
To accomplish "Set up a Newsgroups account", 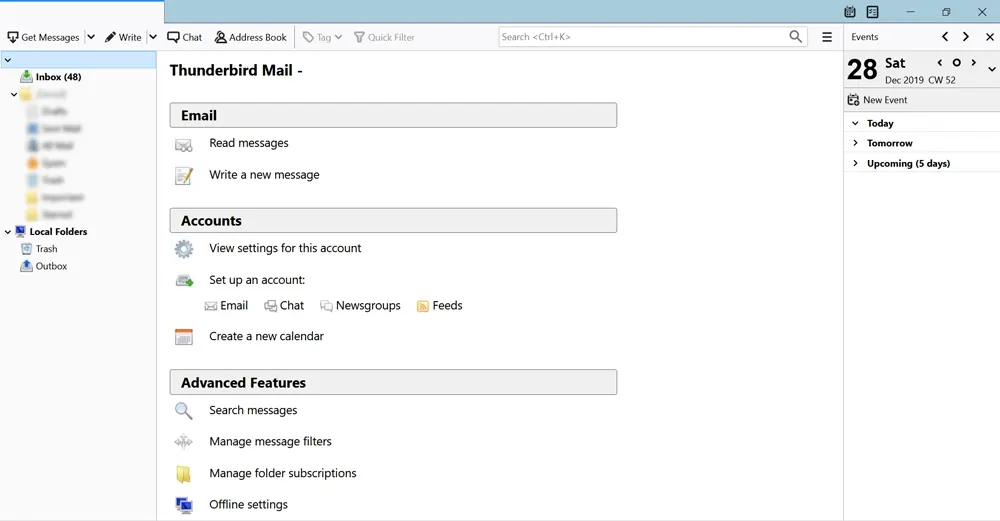I will 360,305.
